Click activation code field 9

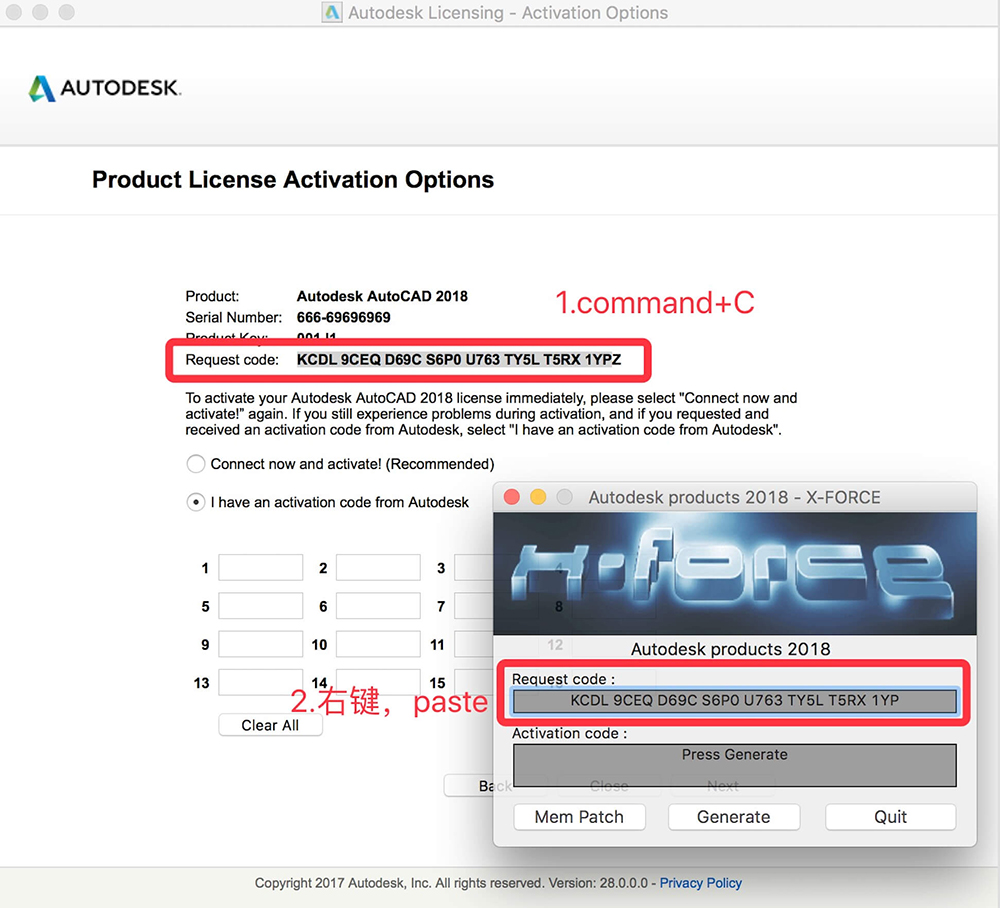pos(261,644)
